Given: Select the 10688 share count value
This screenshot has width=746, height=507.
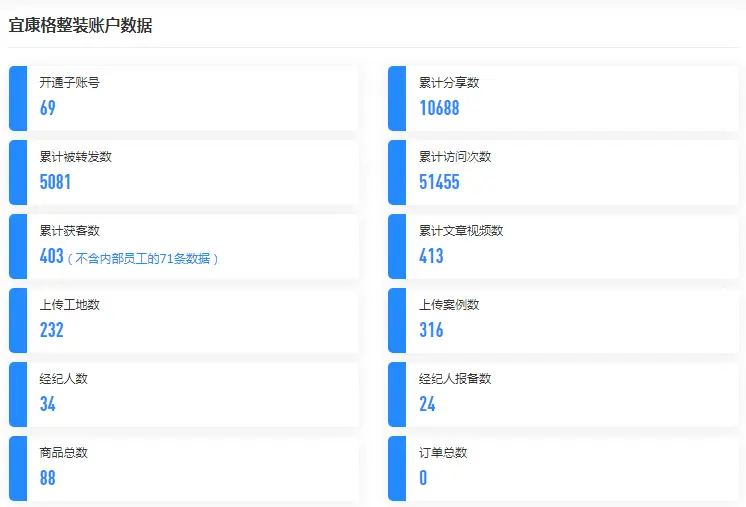Looking at the screenshot, I should 439,108.
